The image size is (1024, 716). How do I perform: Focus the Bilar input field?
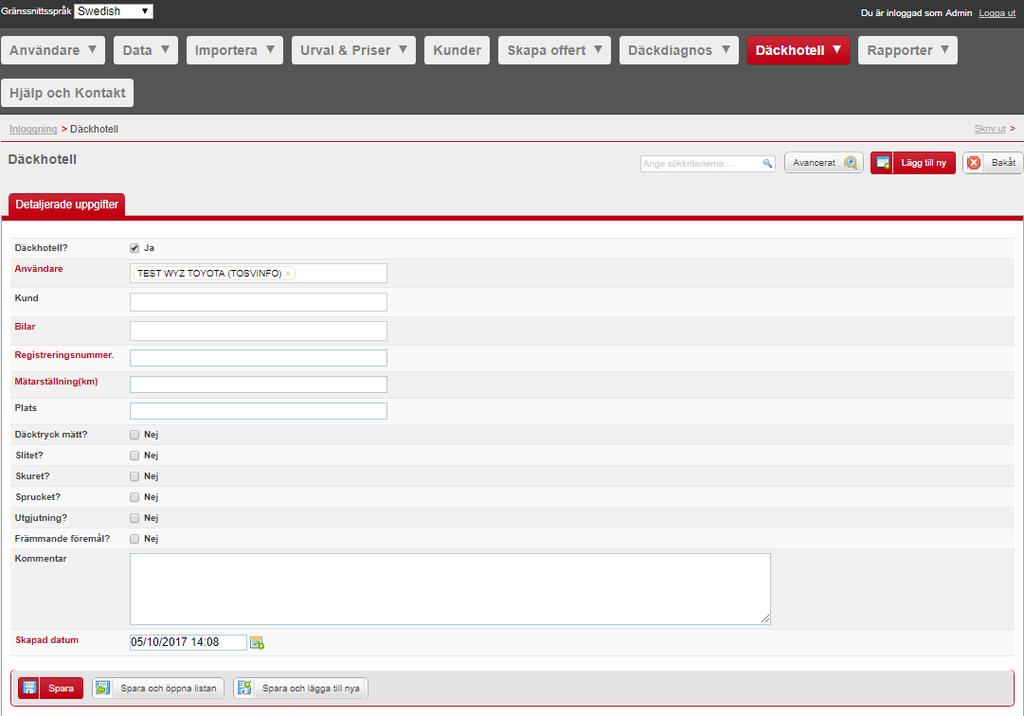[258, 331]
